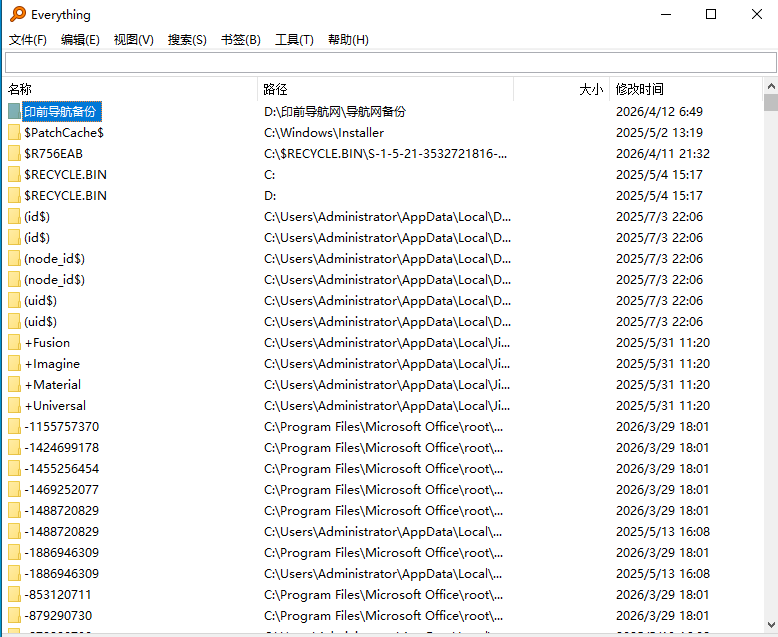The image size is (778, 637).
Task: Select the +Fusion folder name
Action: coord(47,343)
